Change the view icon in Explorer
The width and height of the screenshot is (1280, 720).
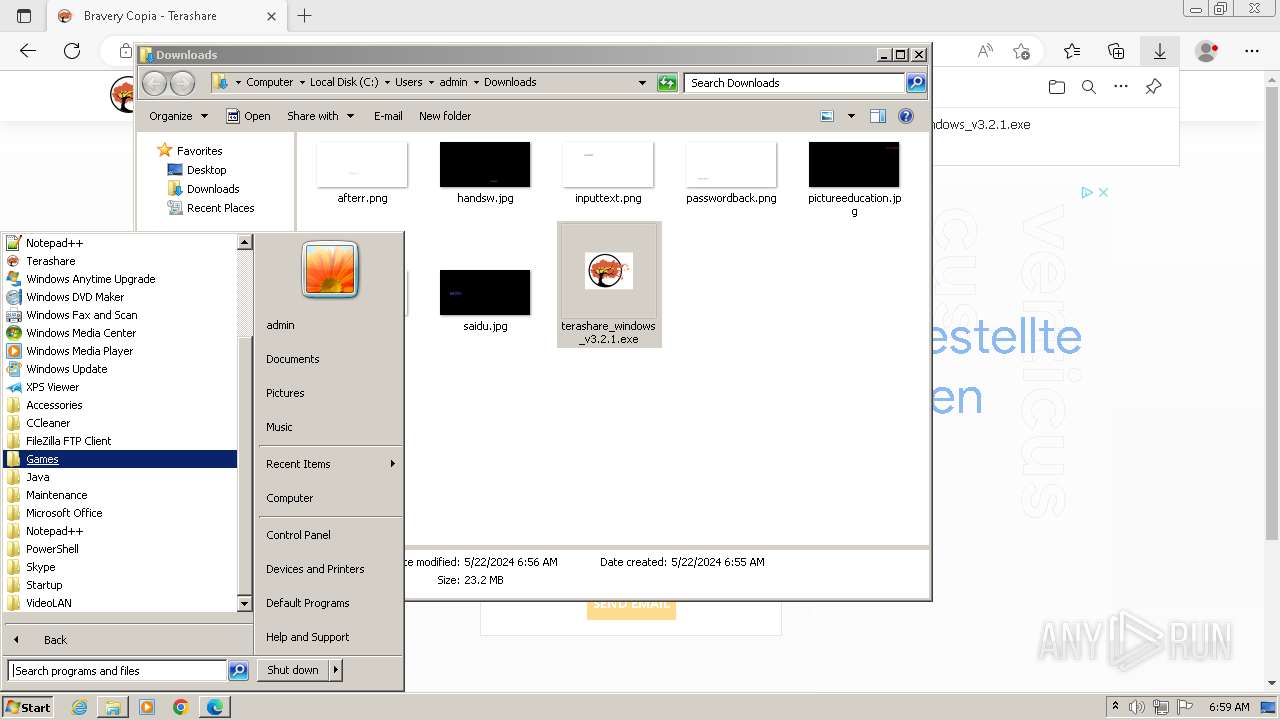(827, 116)
